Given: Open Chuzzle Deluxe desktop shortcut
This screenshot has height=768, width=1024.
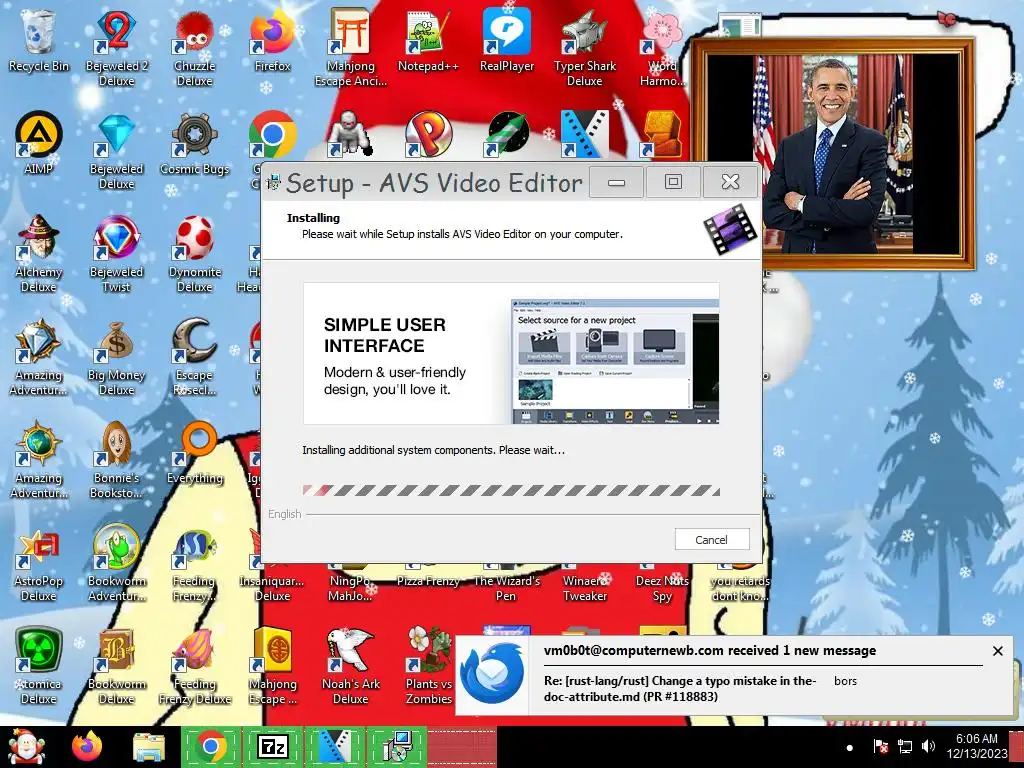Looking at the screenshot, I should pos(195,47).
